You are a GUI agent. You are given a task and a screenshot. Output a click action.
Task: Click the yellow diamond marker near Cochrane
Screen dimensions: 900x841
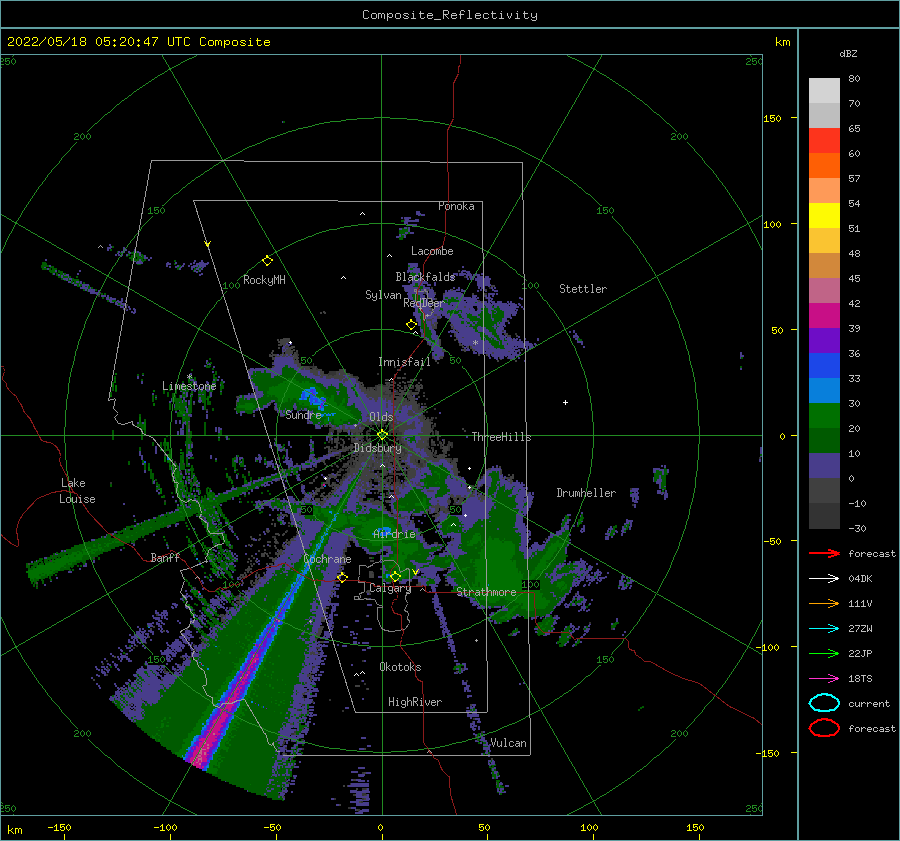pos(342,577)
